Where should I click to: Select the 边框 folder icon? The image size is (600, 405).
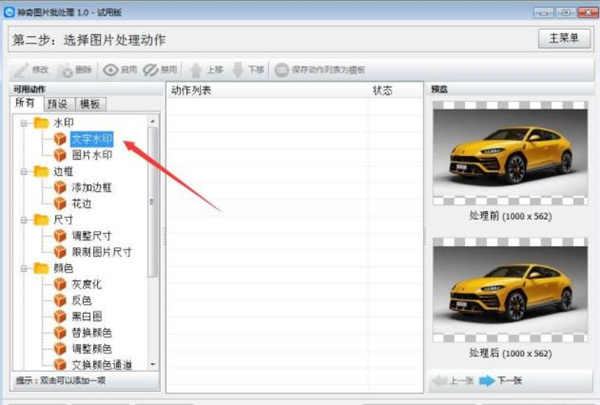tap(41, 171)
